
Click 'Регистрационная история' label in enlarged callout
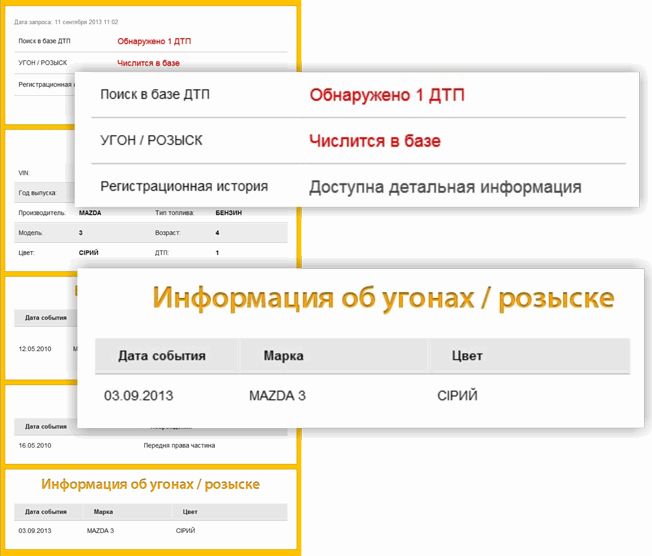tap(184, 186)
